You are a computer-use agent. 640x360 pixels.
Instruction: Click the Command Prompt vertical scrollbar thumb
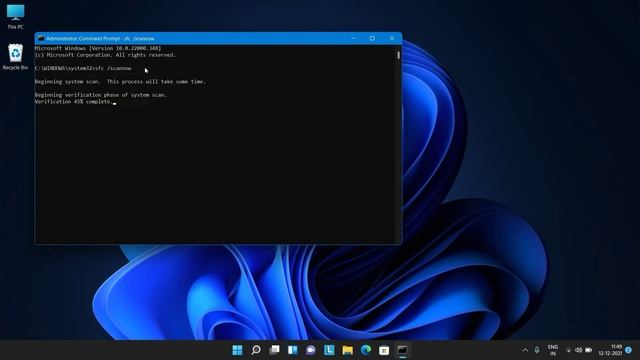(398, 55)
